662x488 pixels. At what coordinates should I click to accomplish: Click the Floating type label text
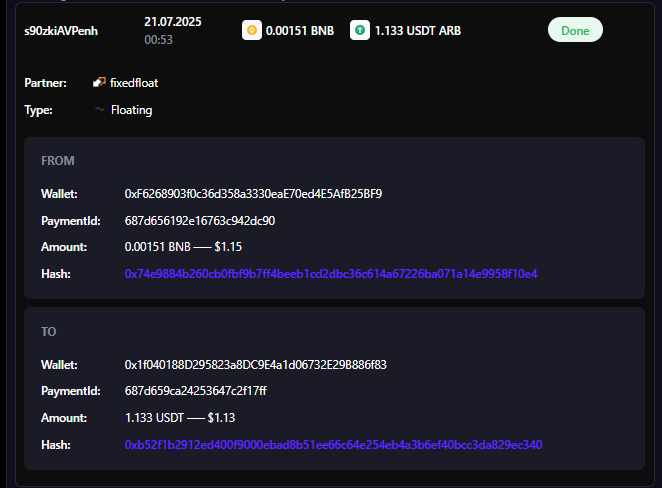[131, 110]
